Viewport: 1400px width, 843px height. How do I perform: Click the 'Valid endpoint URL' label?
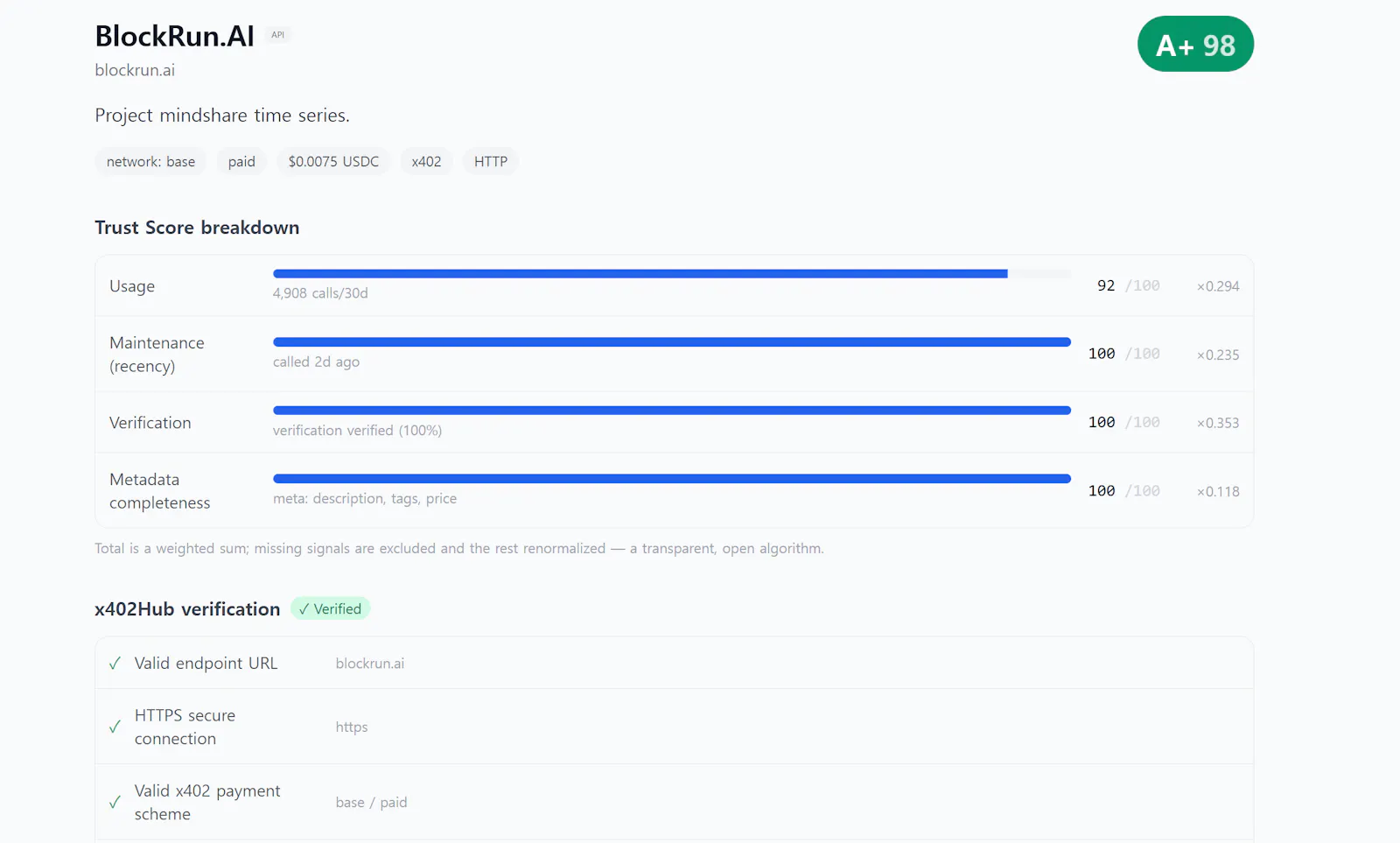[x=206, y=664]
